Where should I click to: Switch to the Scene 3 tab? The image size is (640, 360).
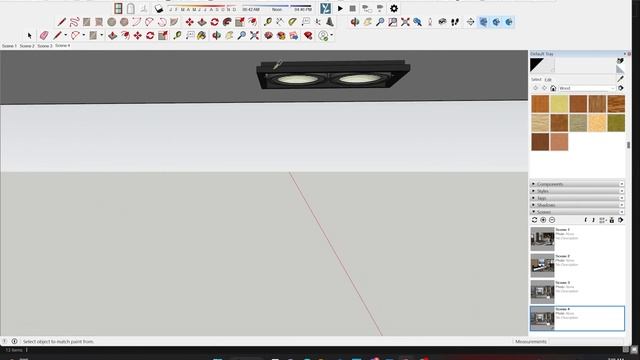pos(45,46)
